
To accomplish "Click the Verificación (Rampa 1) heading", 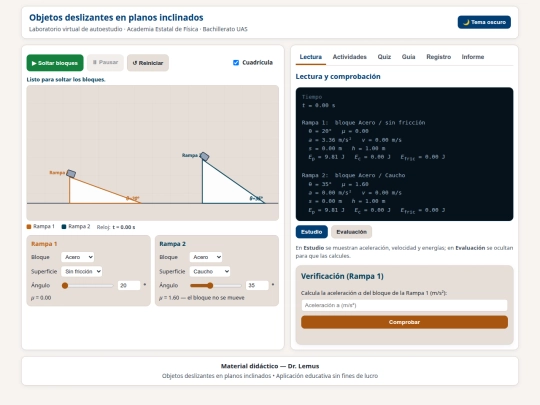I will coord(342,276).
